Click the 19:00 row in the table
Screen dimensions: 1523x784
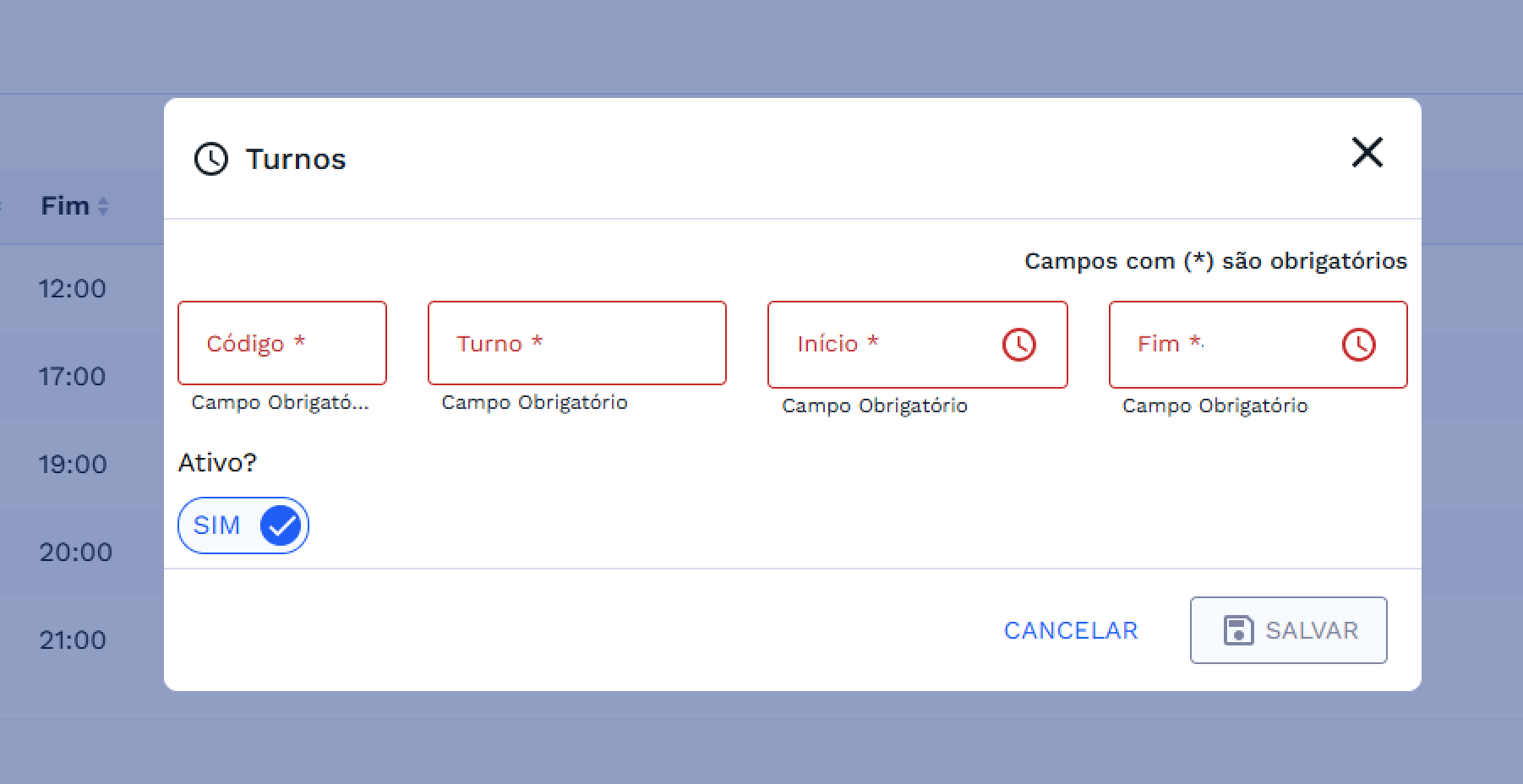click(x=73, y=465)
